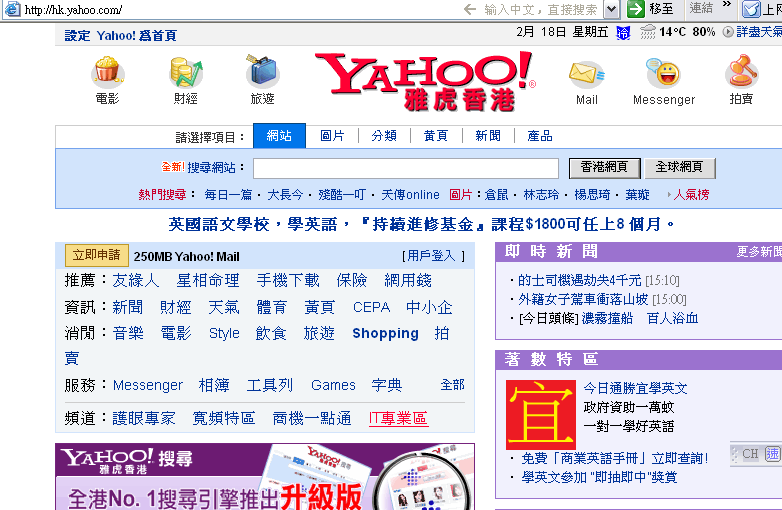Image resolution: width=782 pixels, height=510 pixels.
Task: Open the 寬頻特區 channel link
Action: click(x=224, y=418)
